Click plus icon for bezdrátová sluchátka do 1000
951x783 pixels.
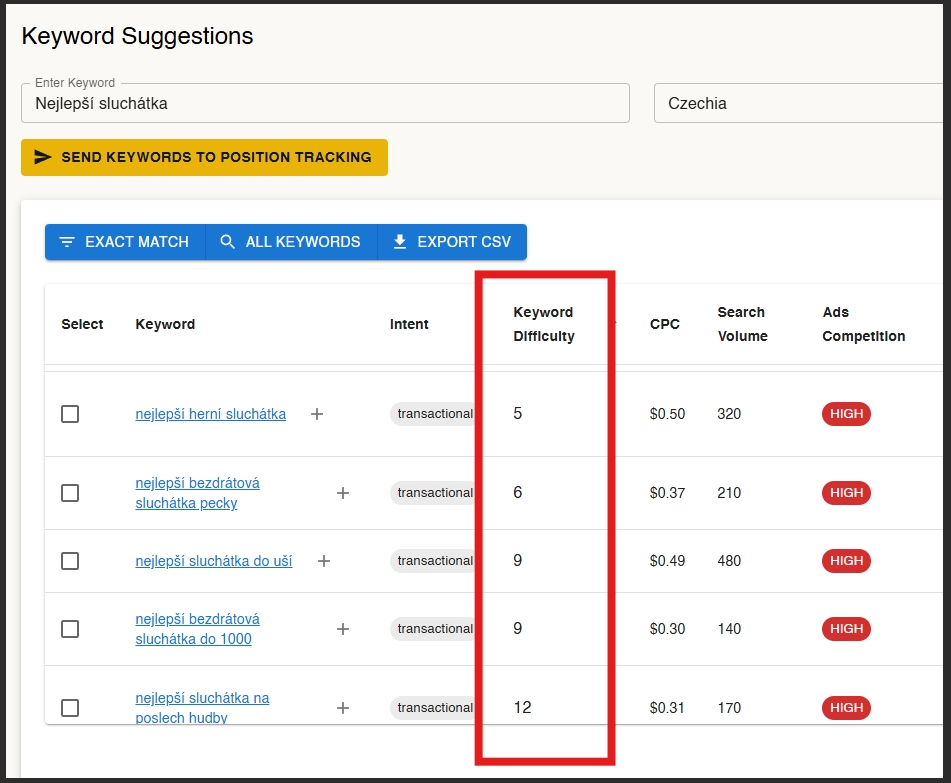point(343,629)
